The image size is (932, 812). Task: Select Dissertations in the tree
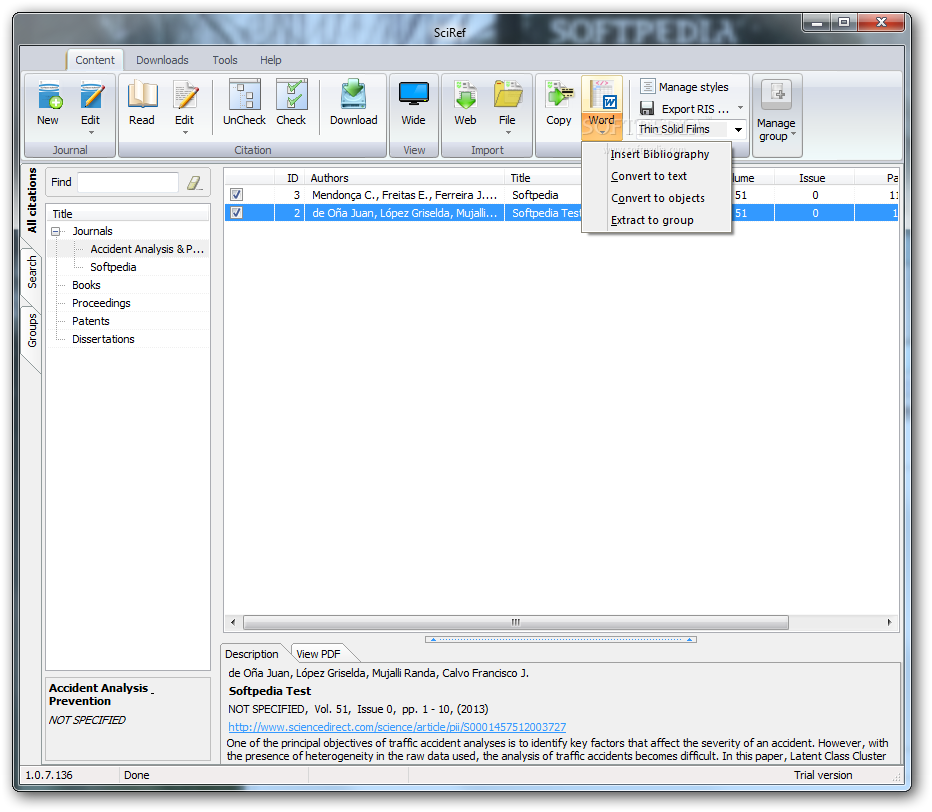103,339
